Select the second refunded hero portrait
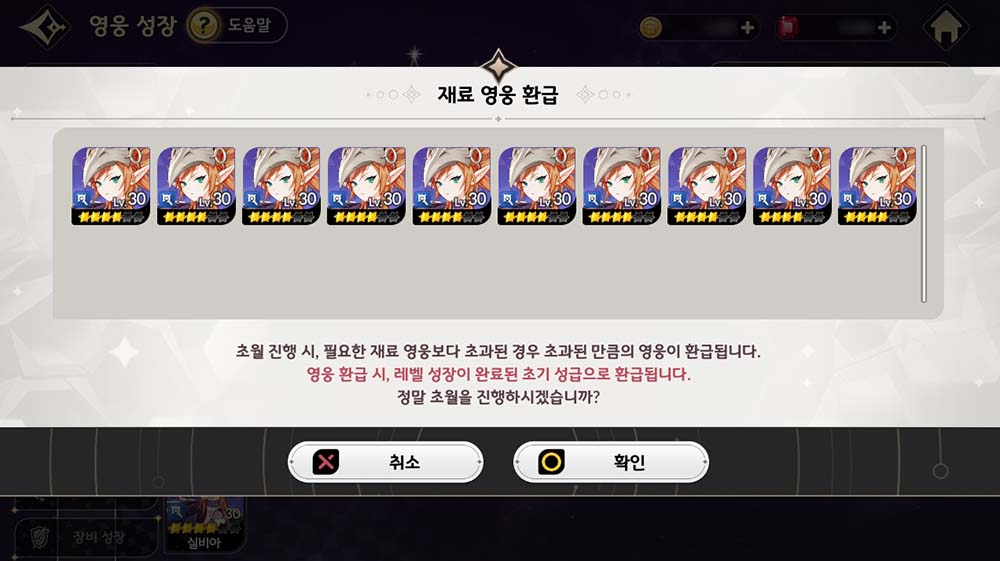 [196, 186]
